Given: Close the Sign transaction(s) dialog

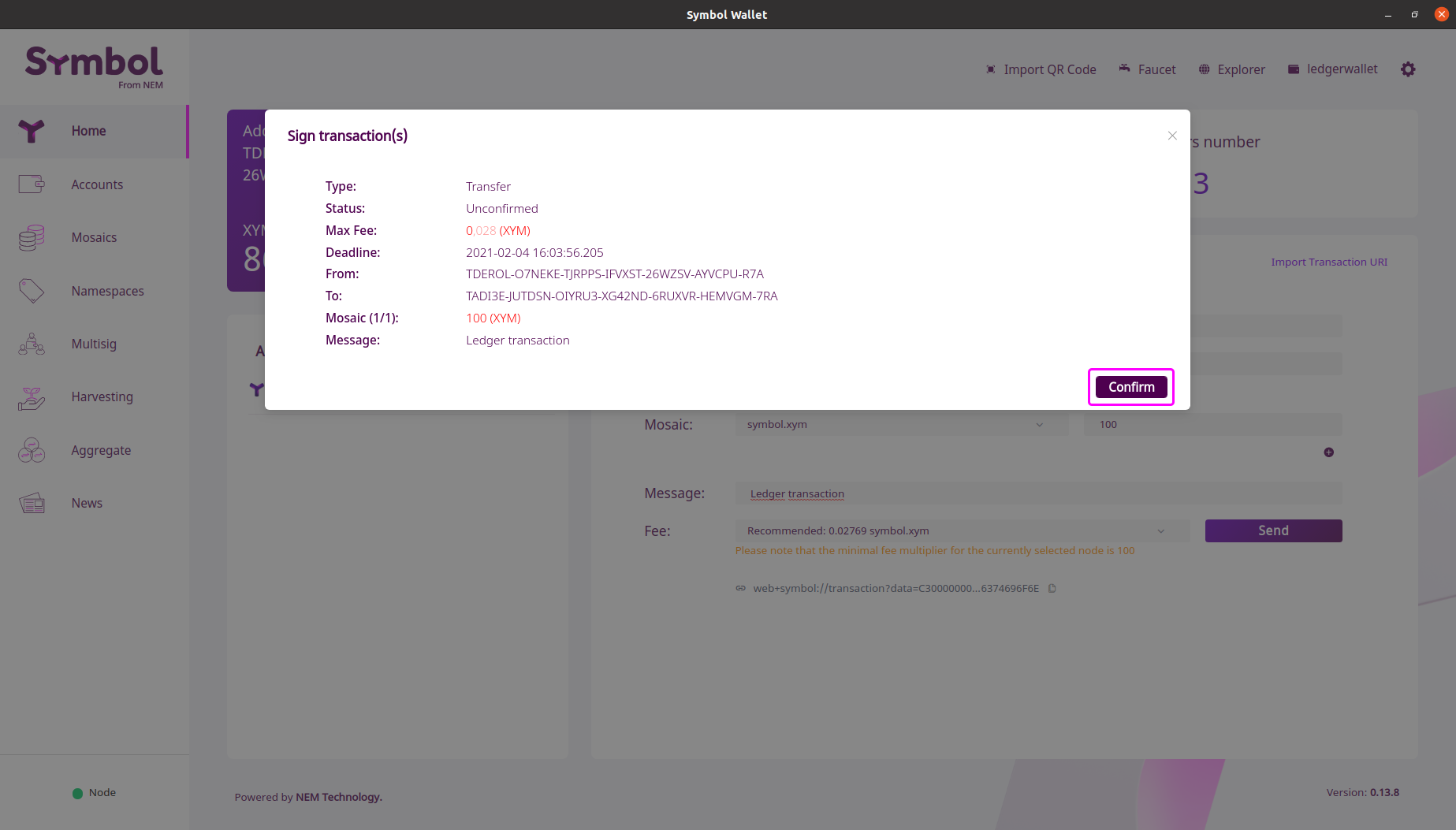Looking at the screenshot, I should [1172, 136].
